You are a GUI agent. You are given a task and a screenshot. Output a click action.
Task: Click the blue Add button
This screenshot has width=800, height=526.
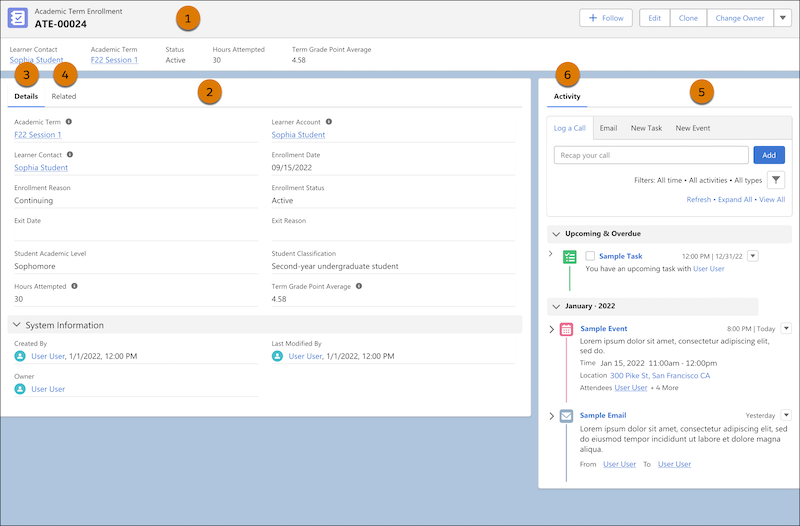point(768,155)
